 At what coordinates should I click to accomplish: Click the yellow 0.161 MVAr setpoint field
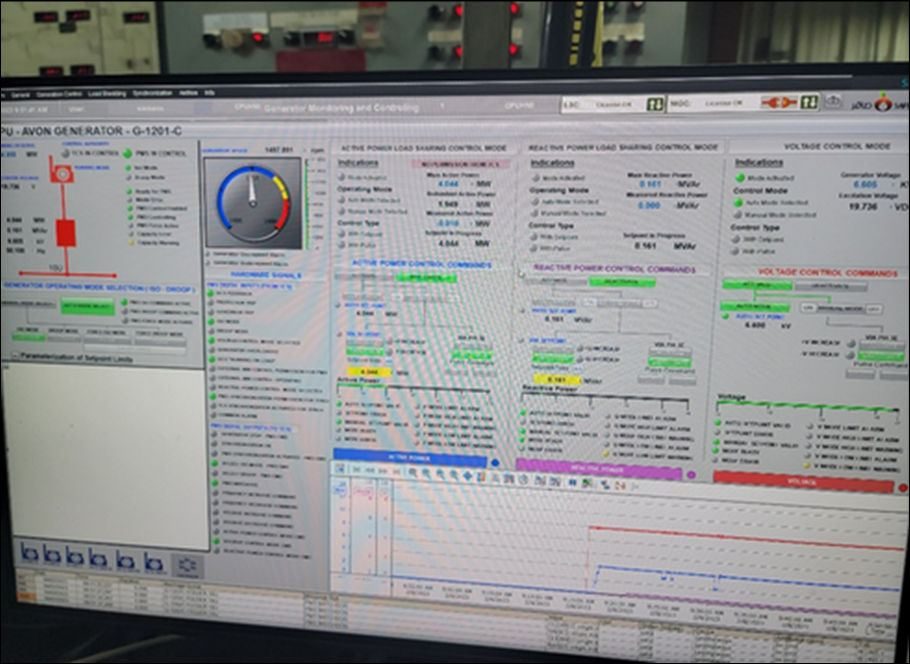point(557,380)
